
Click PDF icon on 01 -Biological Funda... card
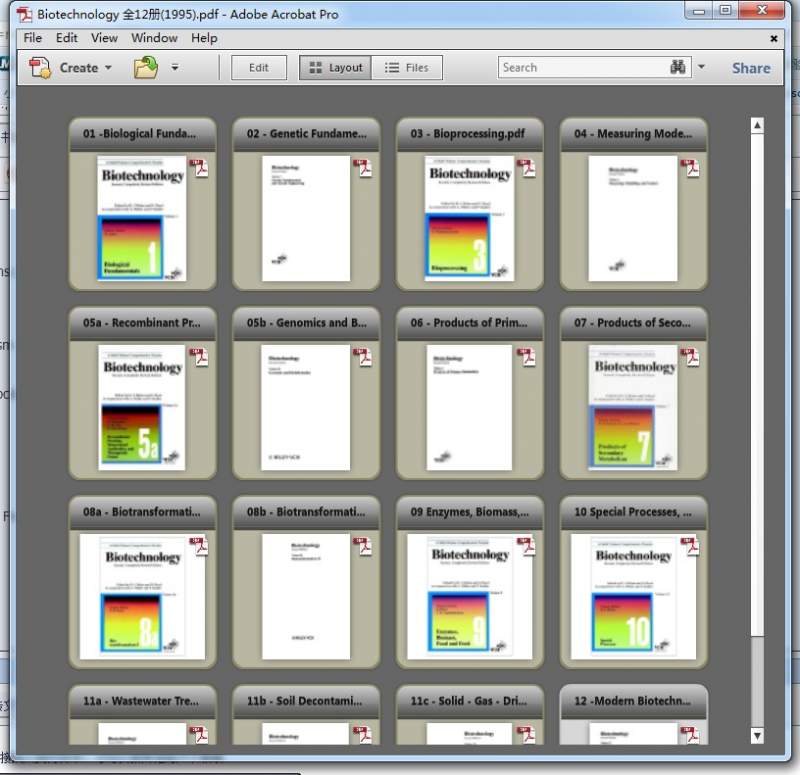pos(199,168)
